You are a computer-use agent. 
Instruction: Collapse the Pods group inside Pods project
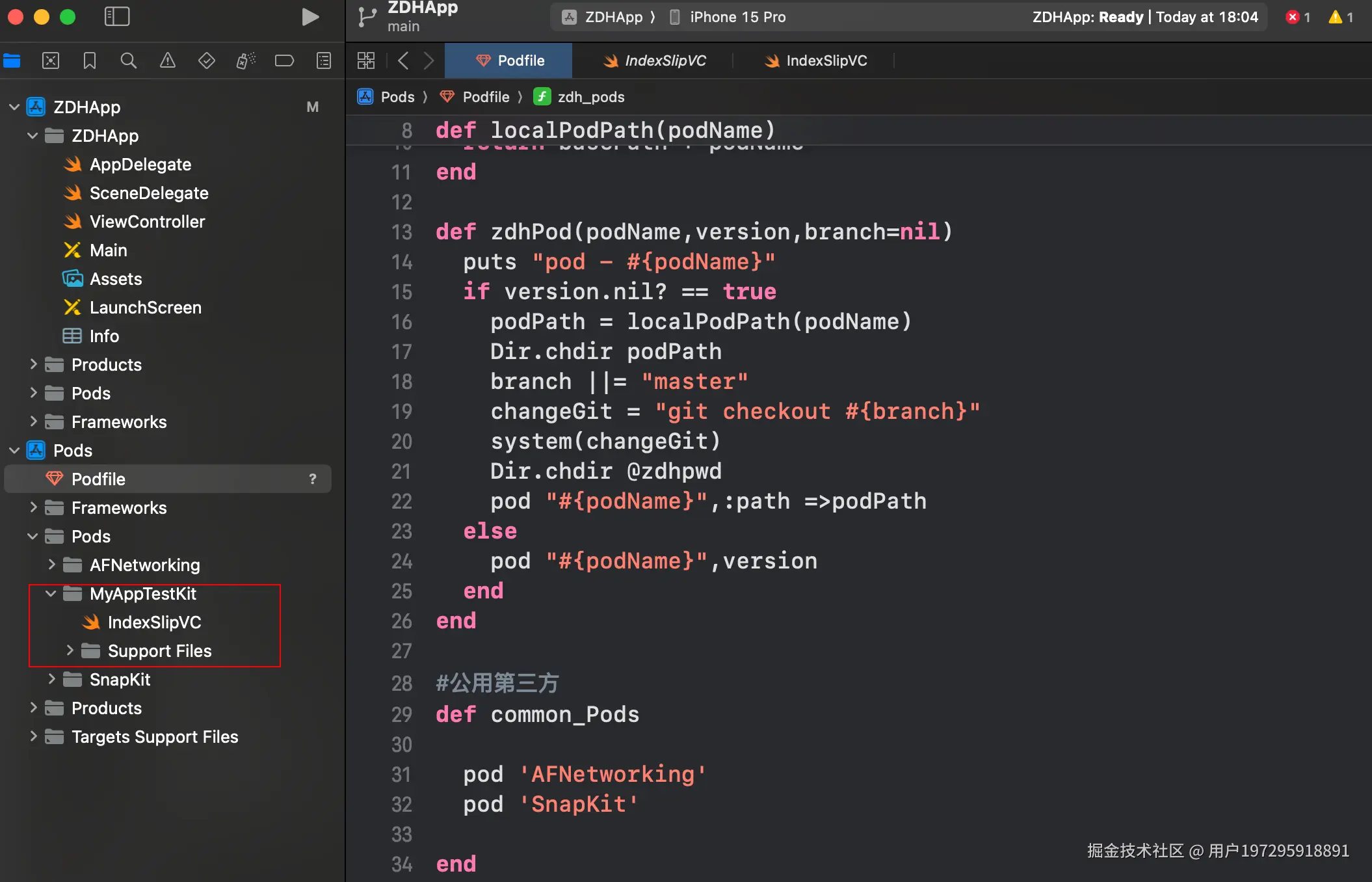[x=33, y=536]
